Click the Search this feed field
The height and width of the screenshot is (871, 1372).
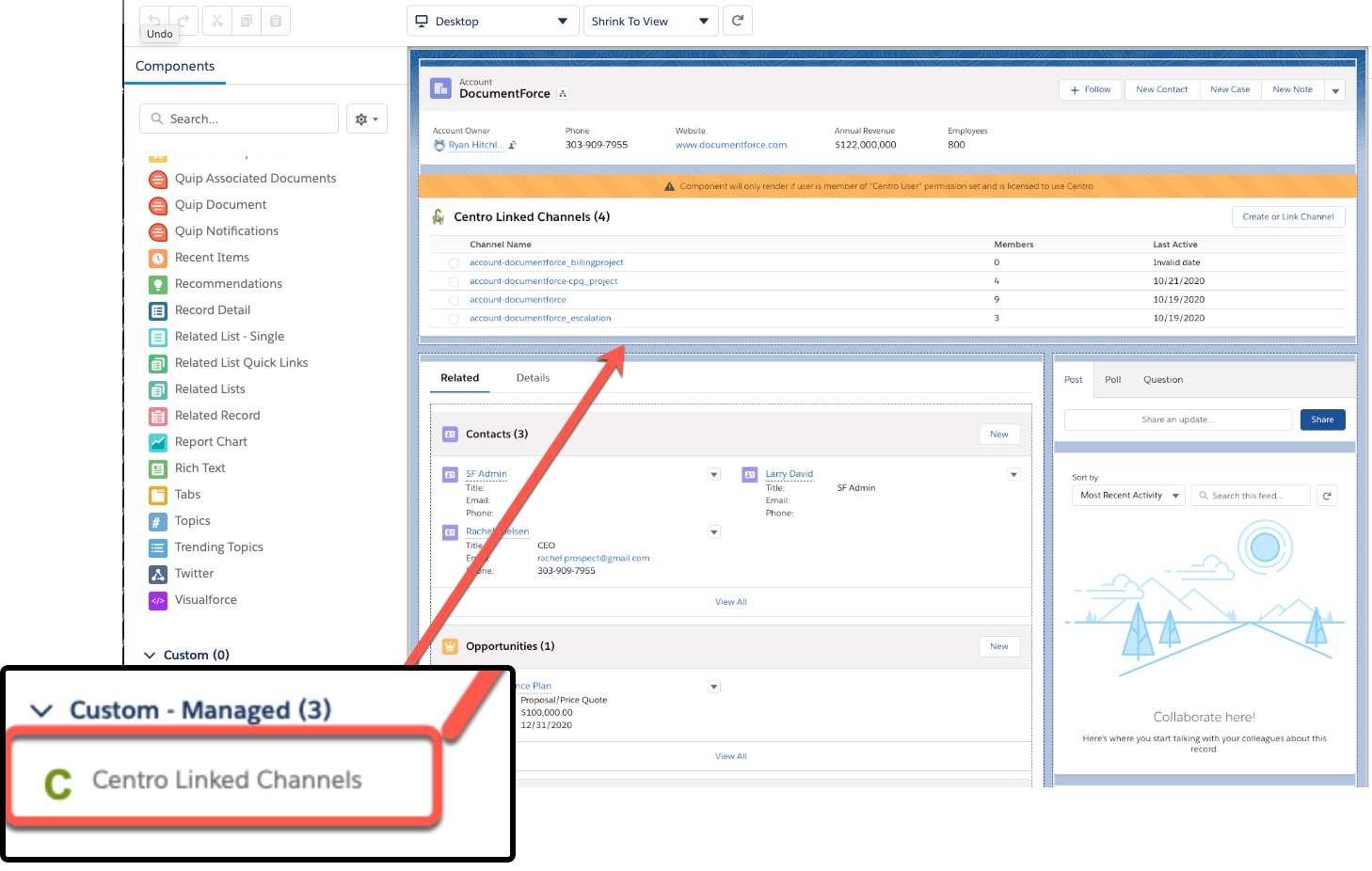tap(1251, 496)
